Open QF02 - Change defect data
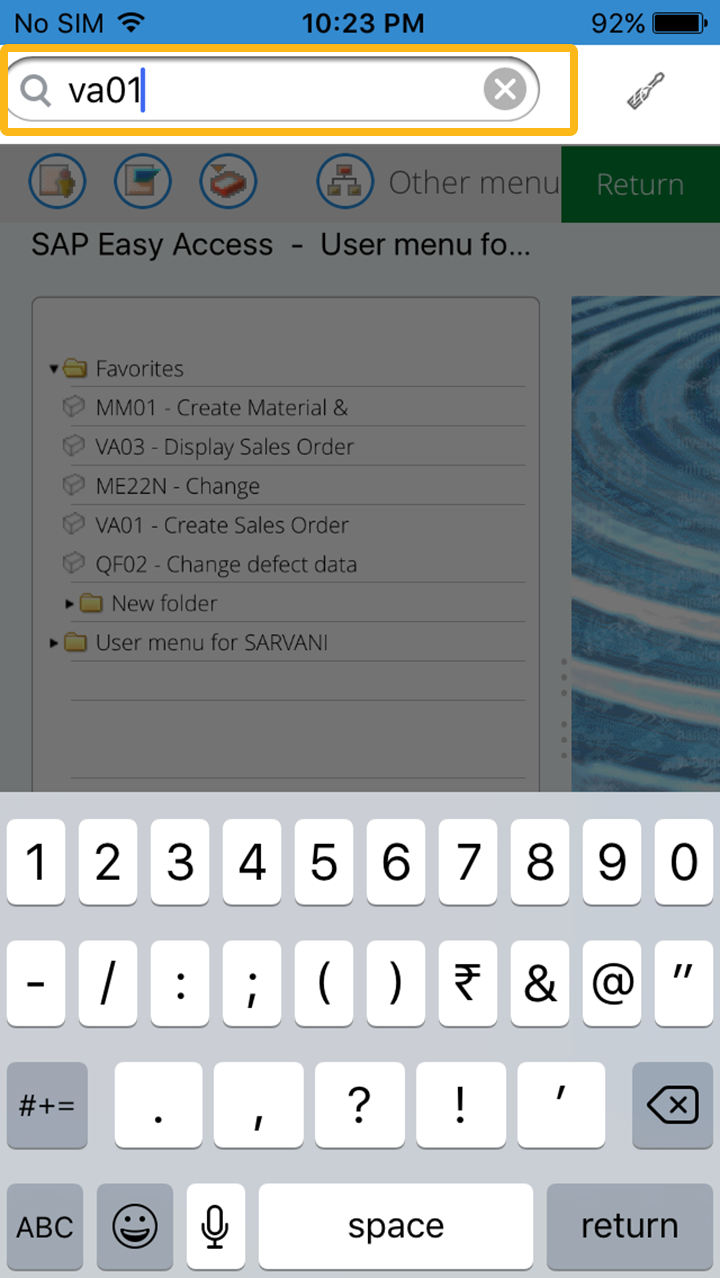Viewport: 720px width, 1278px height. pos(226,564)
